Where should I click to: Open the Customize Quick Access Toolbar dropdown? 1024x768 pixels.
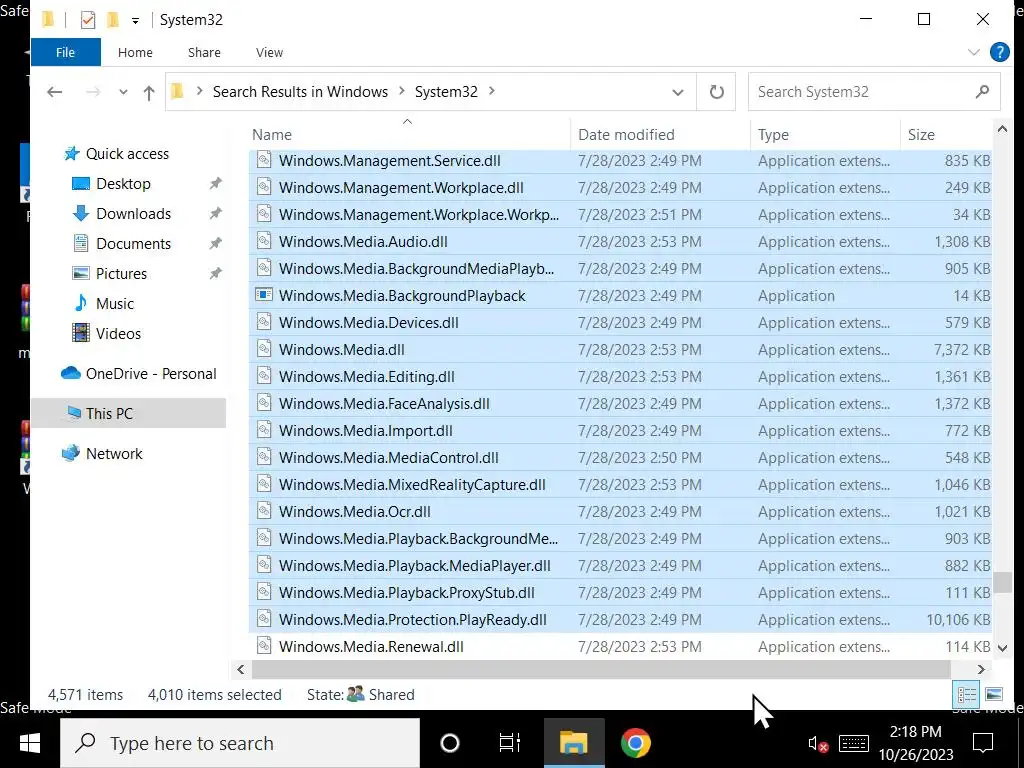click(x=135, y=21)
